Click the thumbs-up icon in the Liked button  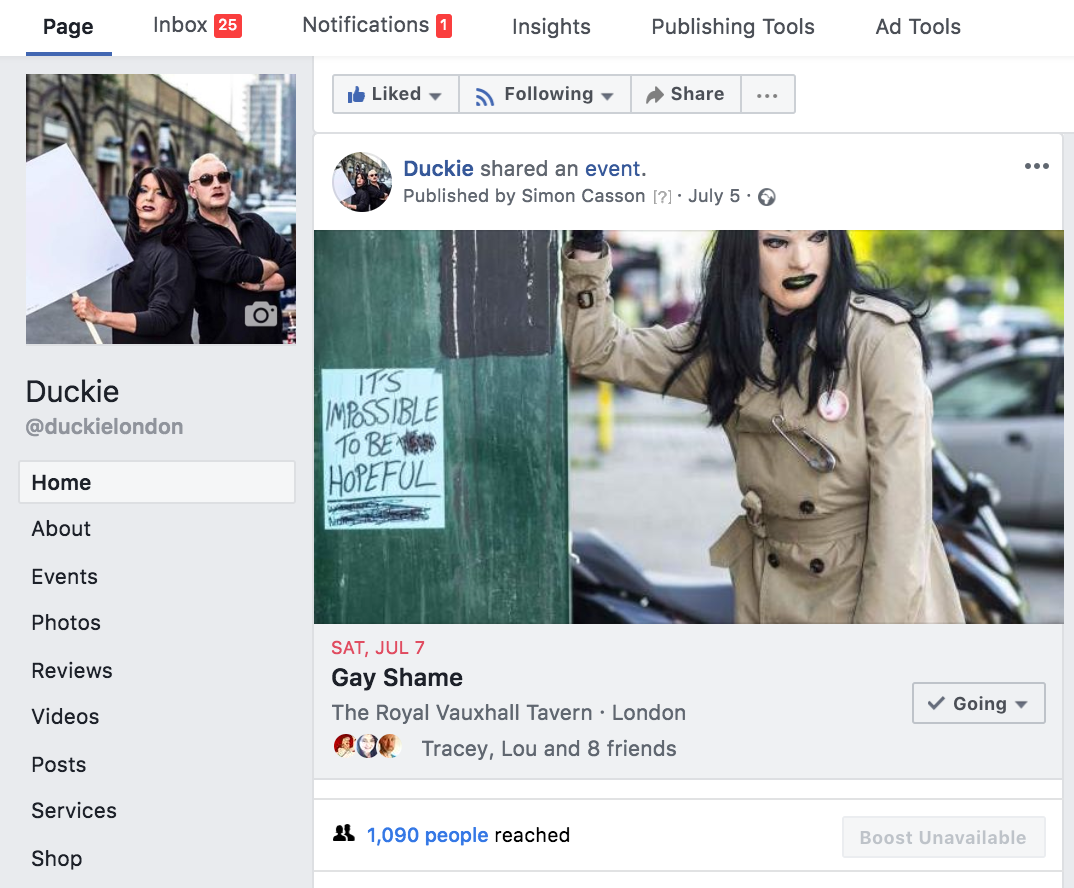click(356, 95)
